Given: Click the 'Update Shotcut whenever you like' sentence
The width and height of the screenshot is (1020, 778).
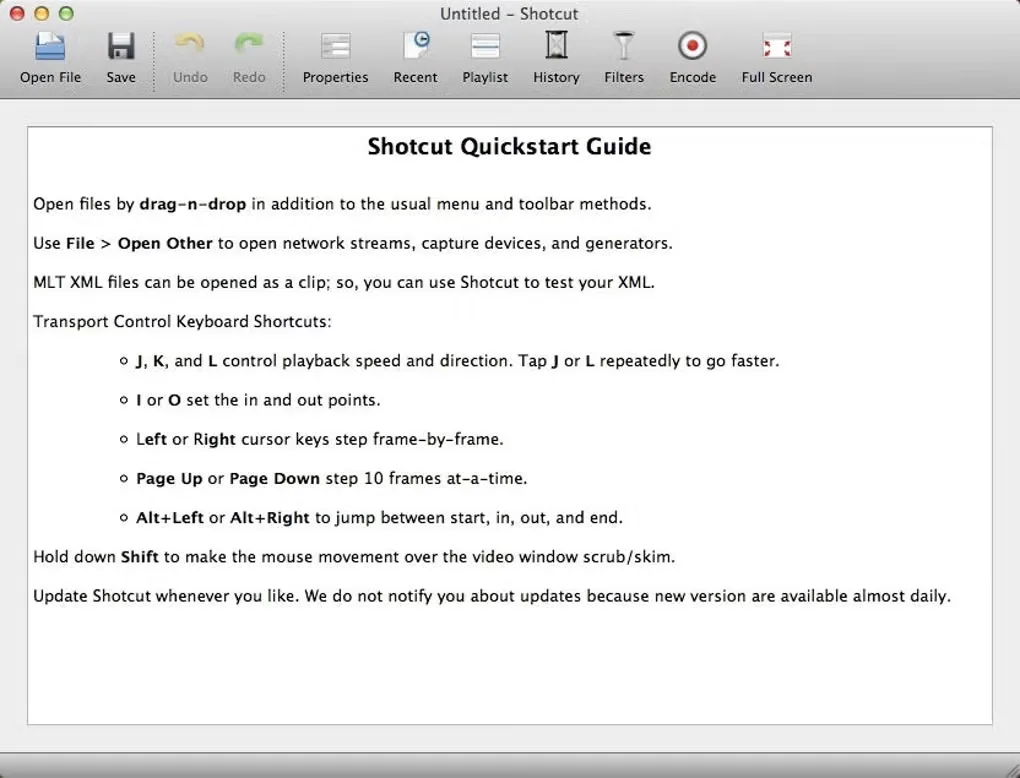Looking at the screenshot, I should coord(492,596).
